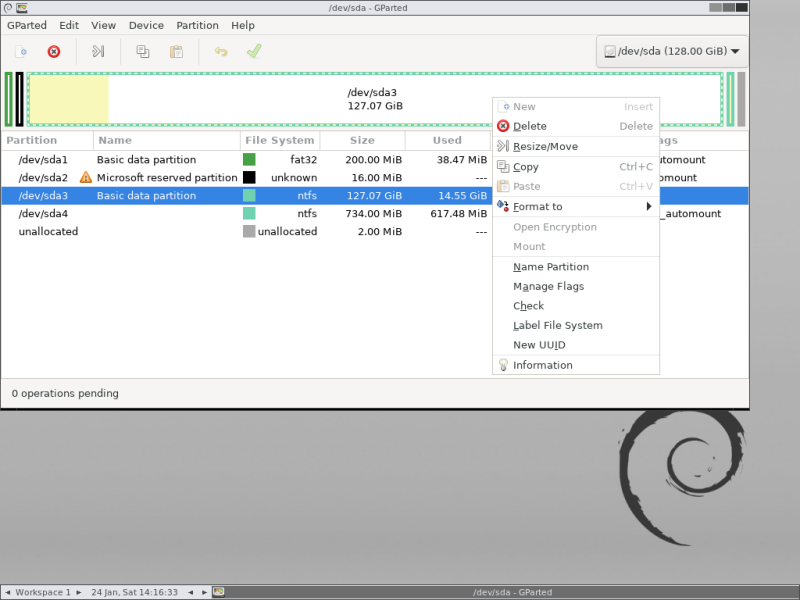Click the Copy partition toolbar icon

pos(143,52)
